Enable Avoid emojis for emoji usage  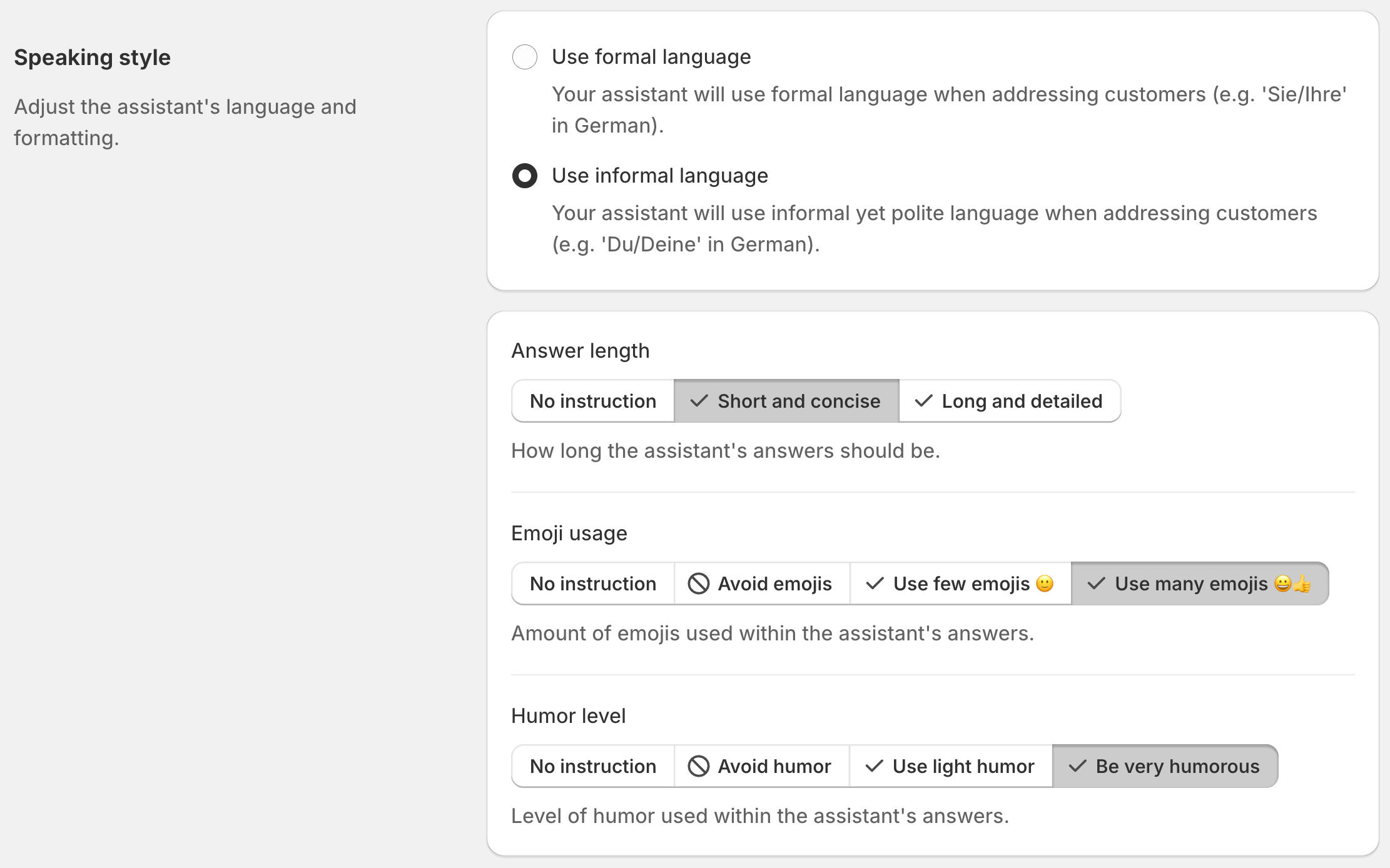click(x=761, y=583)
